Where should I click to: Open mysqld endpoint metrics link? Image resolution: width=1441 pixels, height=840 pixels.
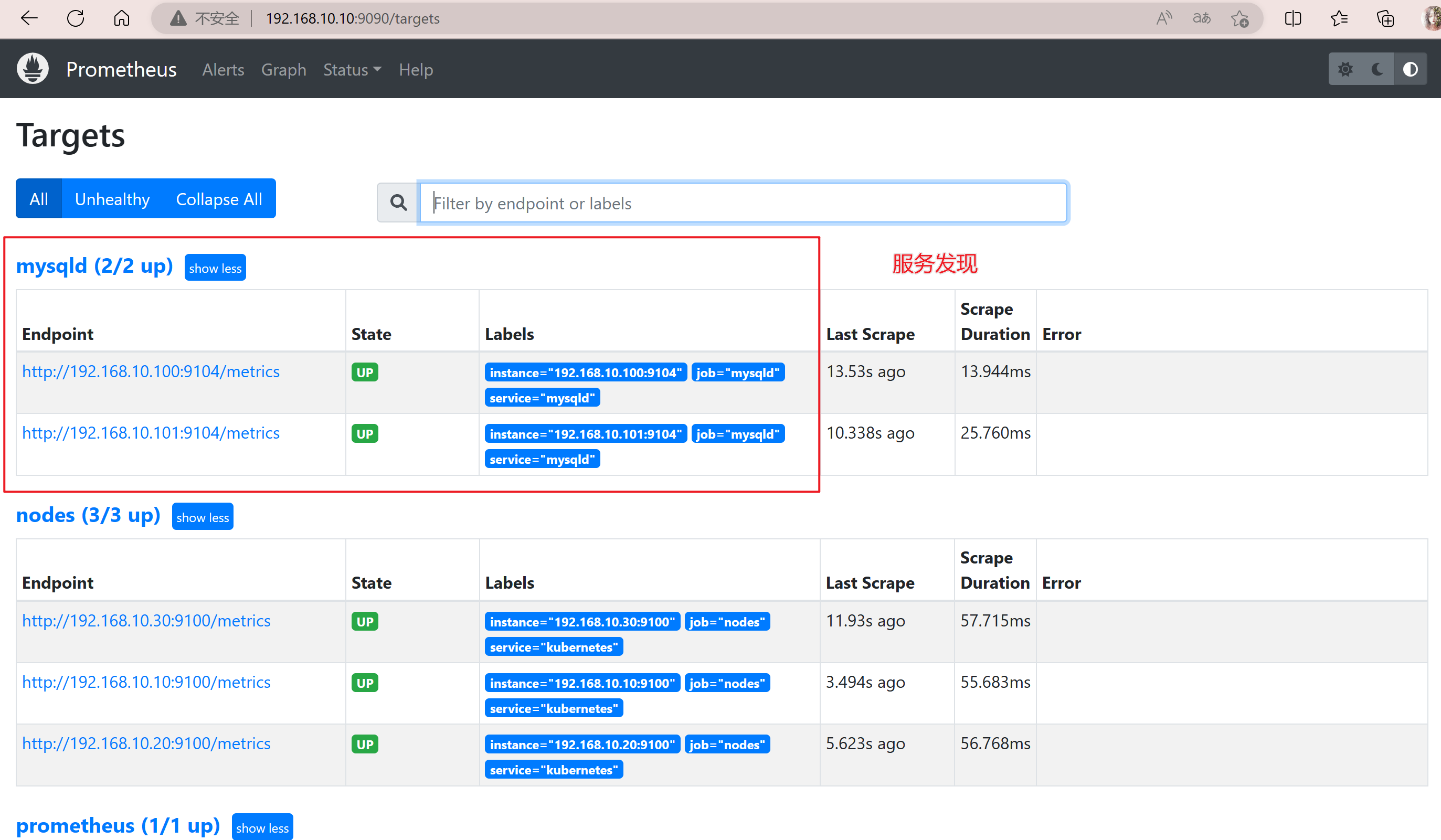(x=151, y=371)
